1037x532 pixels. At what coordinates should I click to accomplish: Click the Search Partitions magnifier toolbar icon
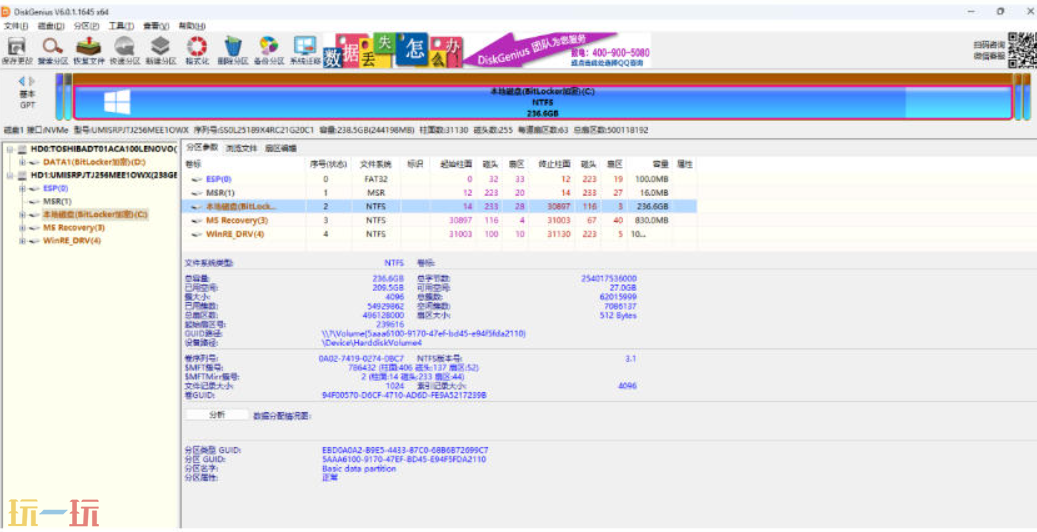pyautogui.click(x=52, y=50)
